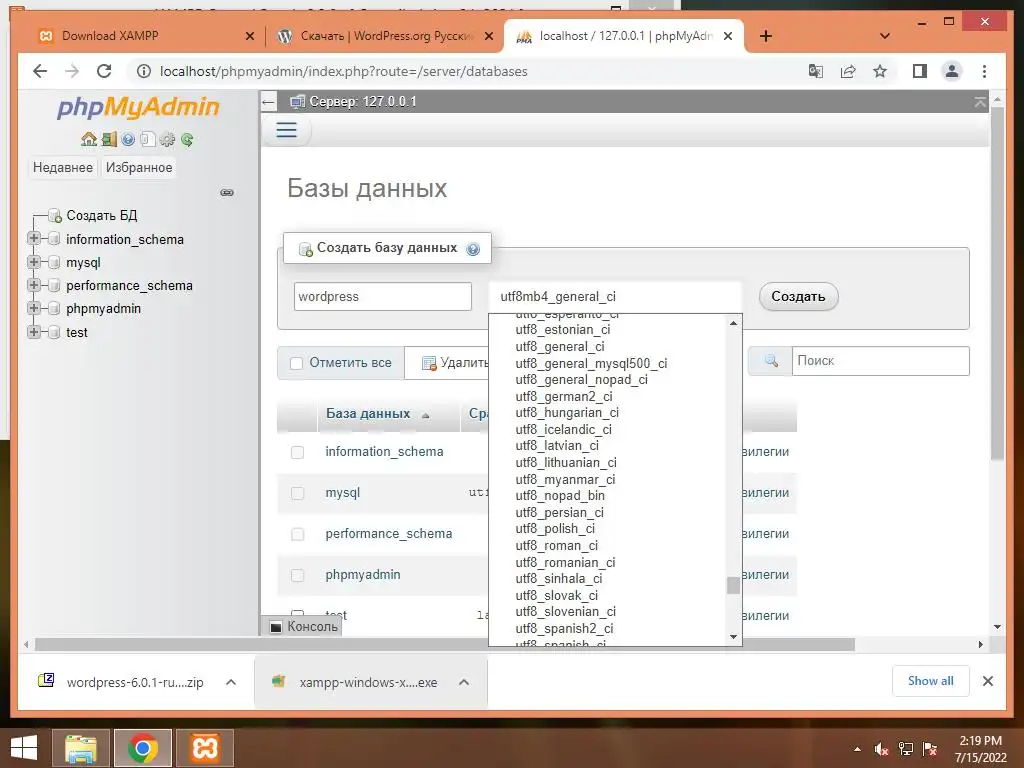Click the Создать button
This screenshot has height=768, width=1024.
[x=798, y=296]
